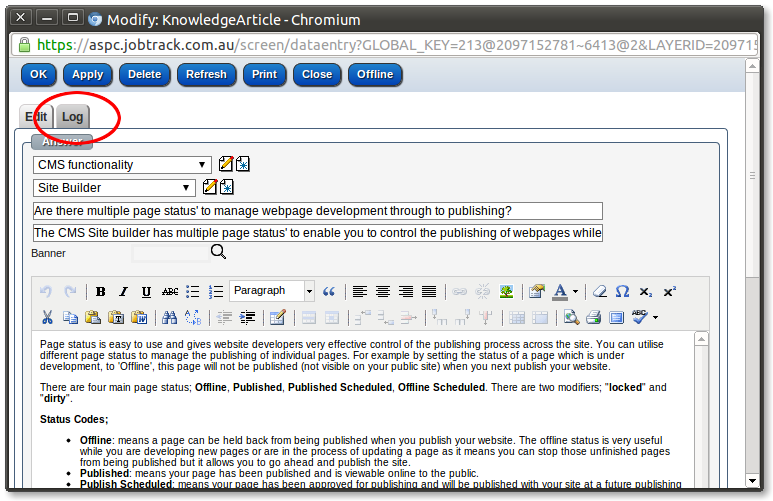This screenshot has height=501, width=773.
Task: Select the Edit tab
Action: [37, 117]
